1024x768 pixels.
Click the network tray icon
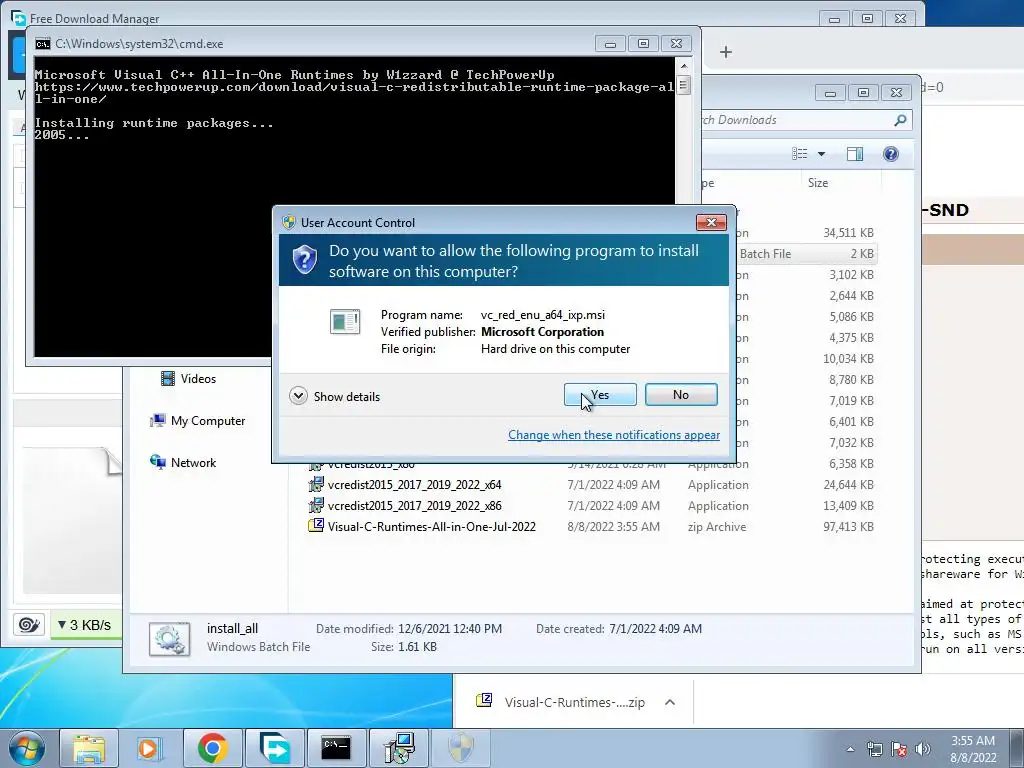[874, 749]
